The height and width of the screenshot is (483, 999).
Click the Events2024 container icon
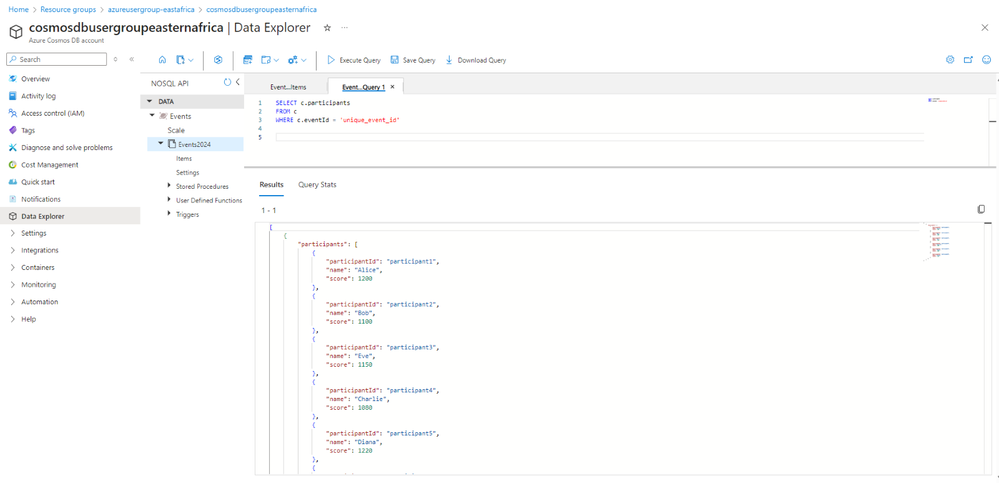(x=171, y=144)
